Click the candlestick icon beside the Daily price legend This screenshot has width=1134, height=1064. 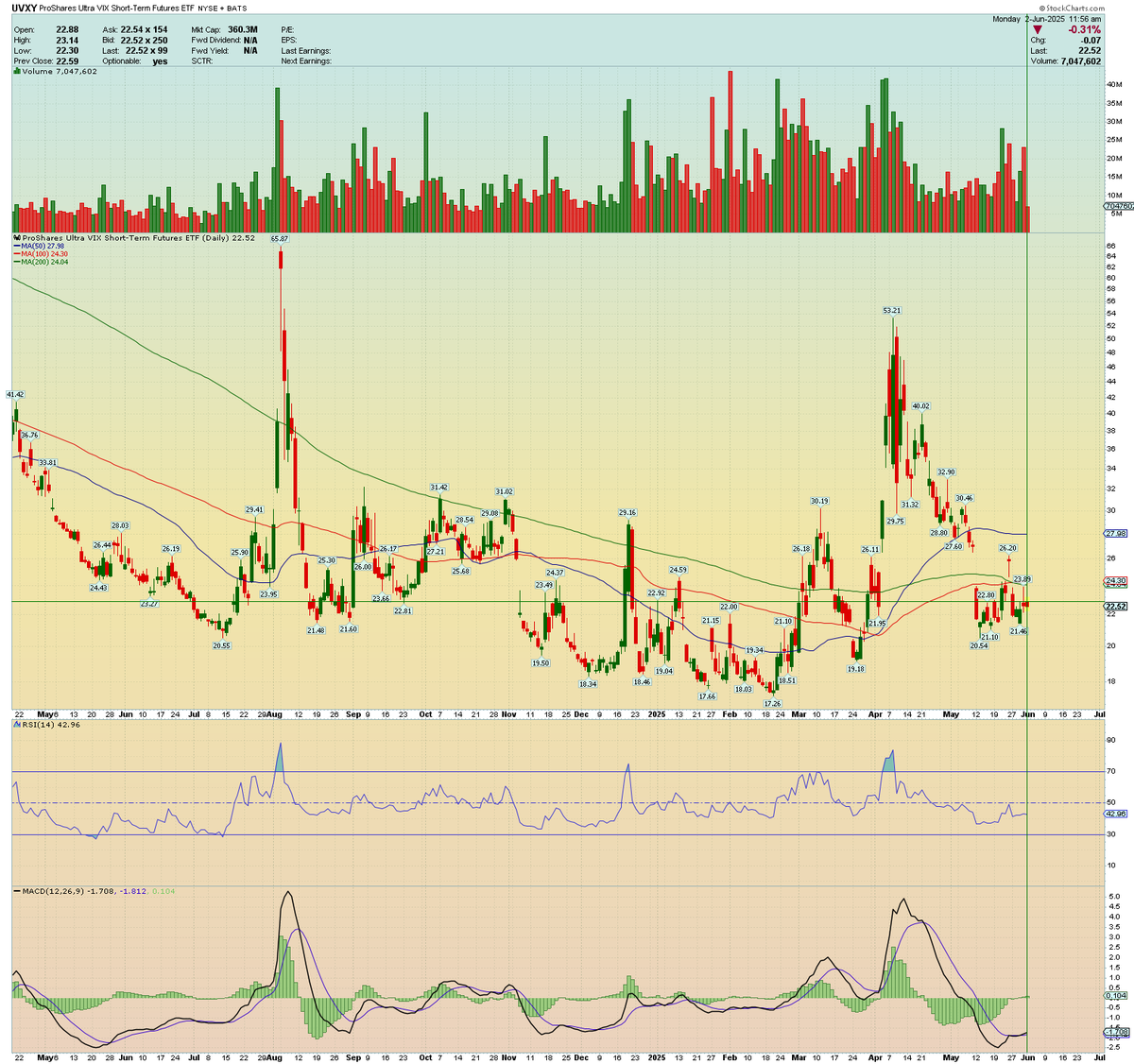coord(16,238)
